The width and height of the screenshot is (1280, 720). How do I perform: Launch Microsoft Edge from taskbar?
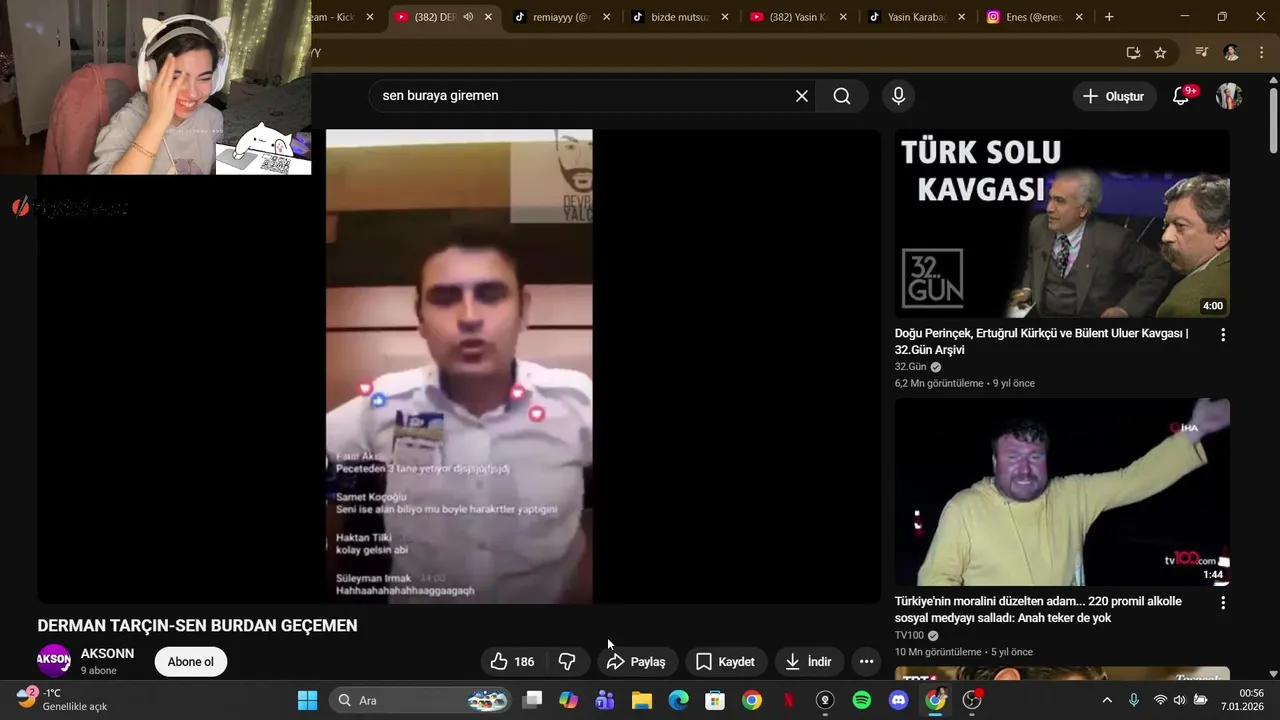[679, 700]
